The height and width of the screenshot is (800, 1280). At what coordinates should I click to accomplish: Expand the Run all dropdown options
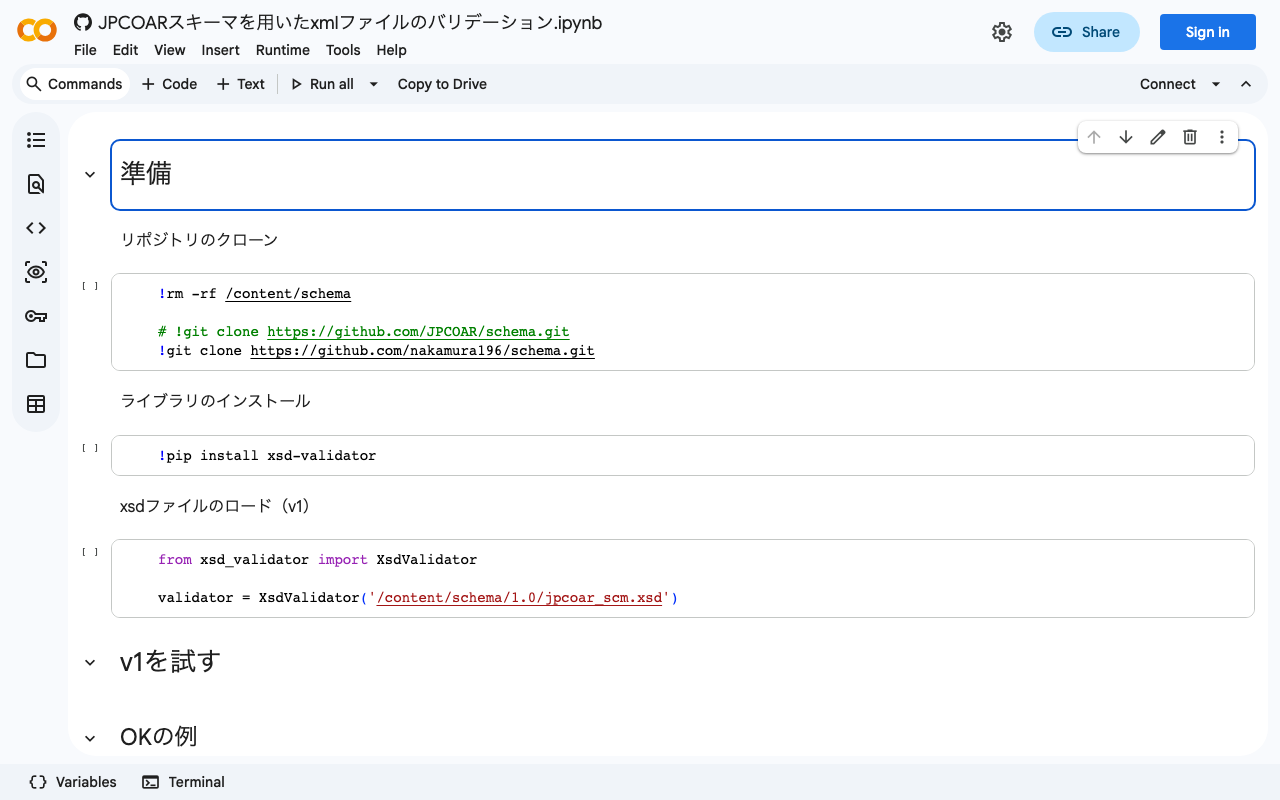[x=373, y=84]
